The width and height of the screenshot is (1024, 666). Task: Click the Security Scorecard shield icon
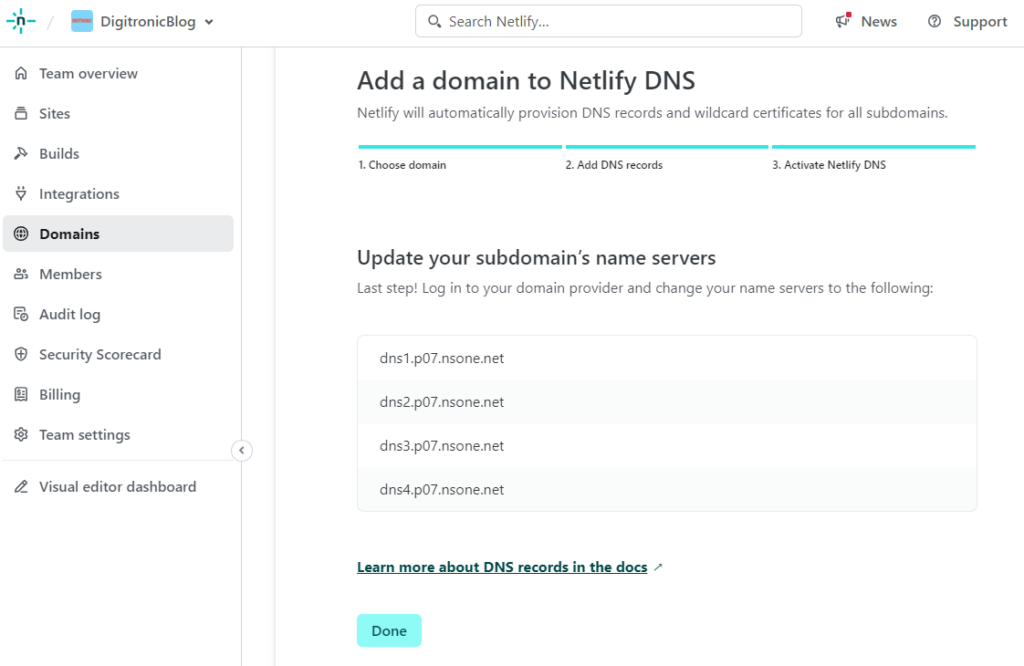(21, 355)
